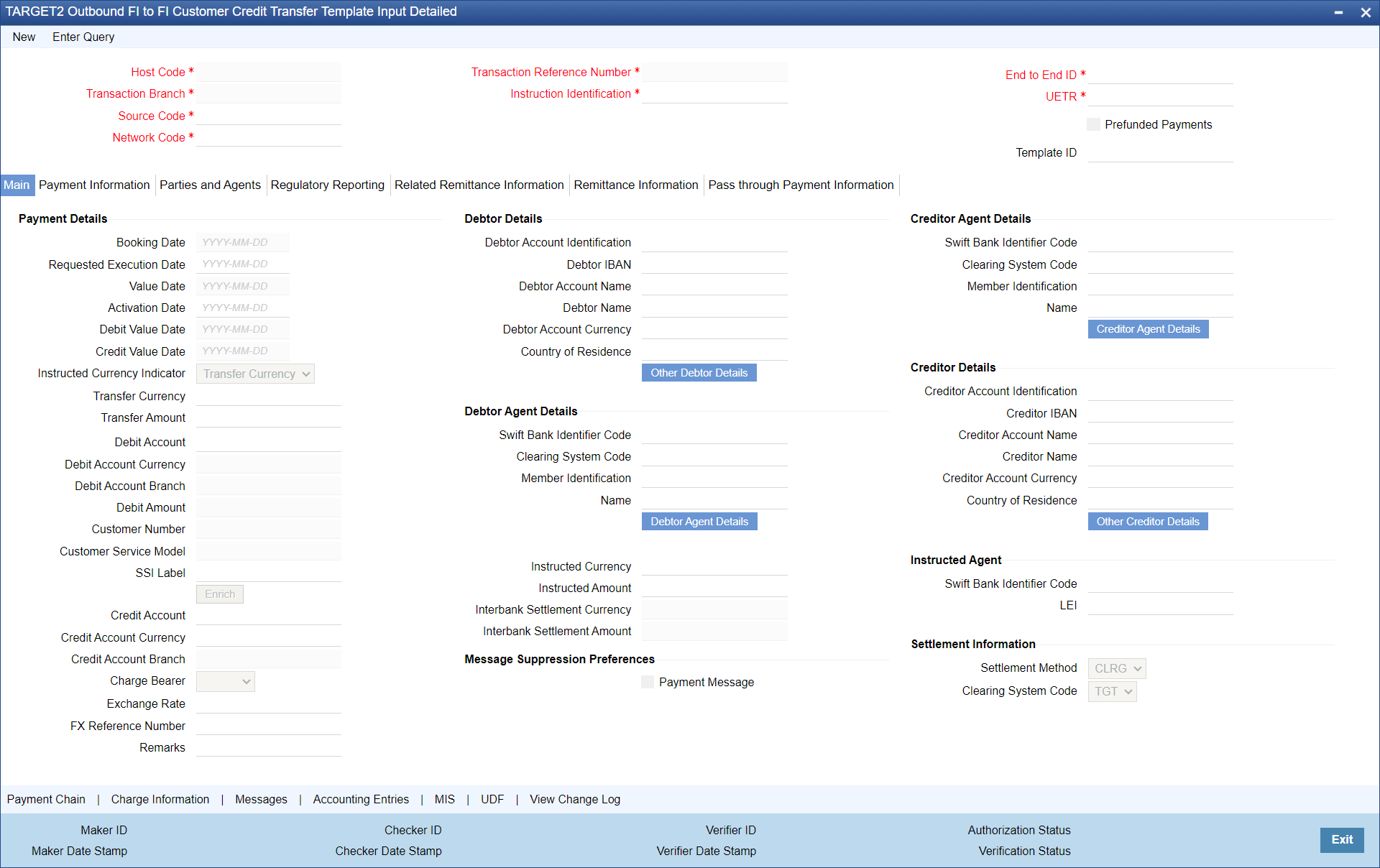Click the Debtor IBAN field
This screenshot has height=868, width=1380.
(714, 264)
